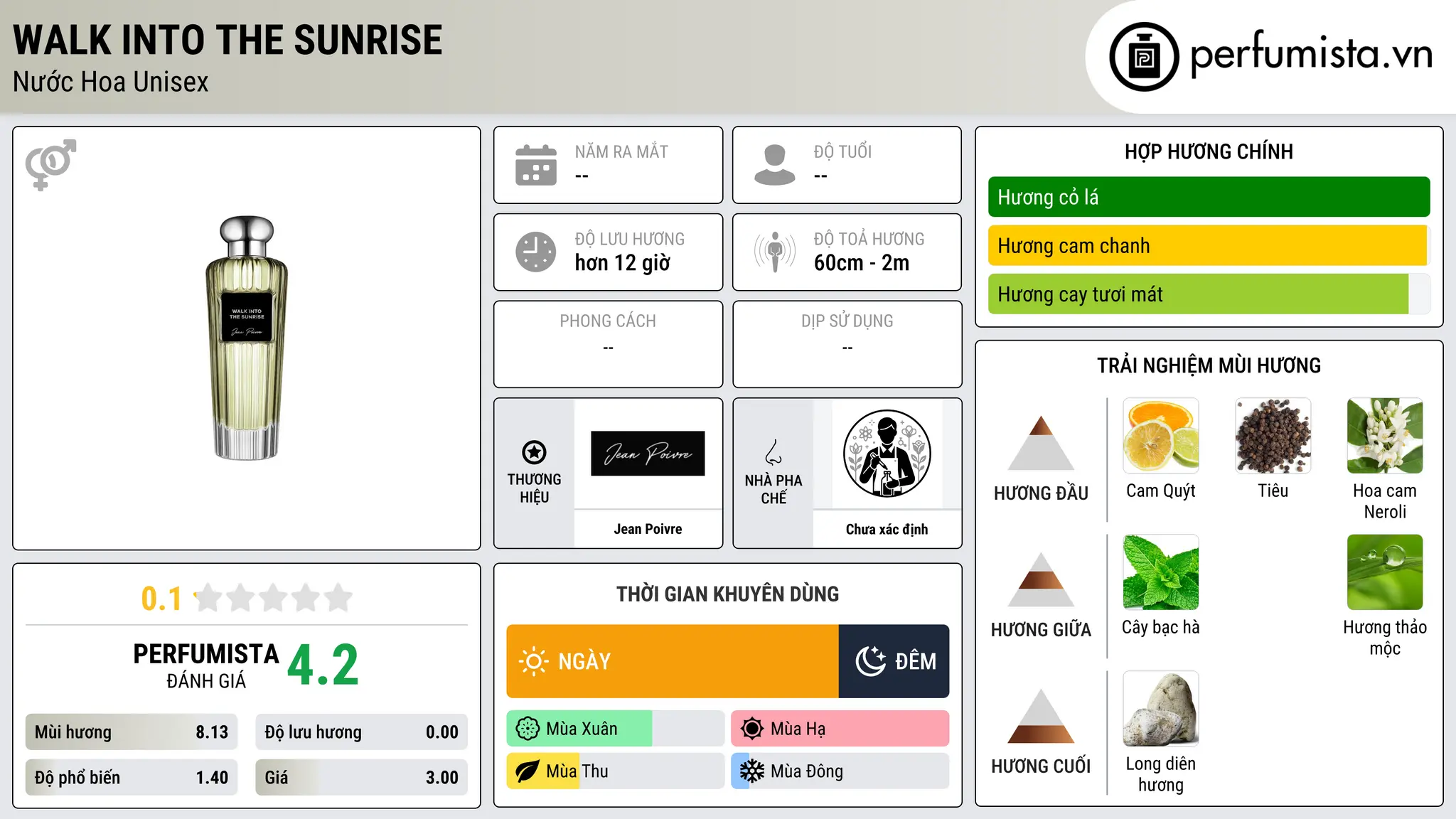Click the NĂM RA MẮT label

(621, 151)
